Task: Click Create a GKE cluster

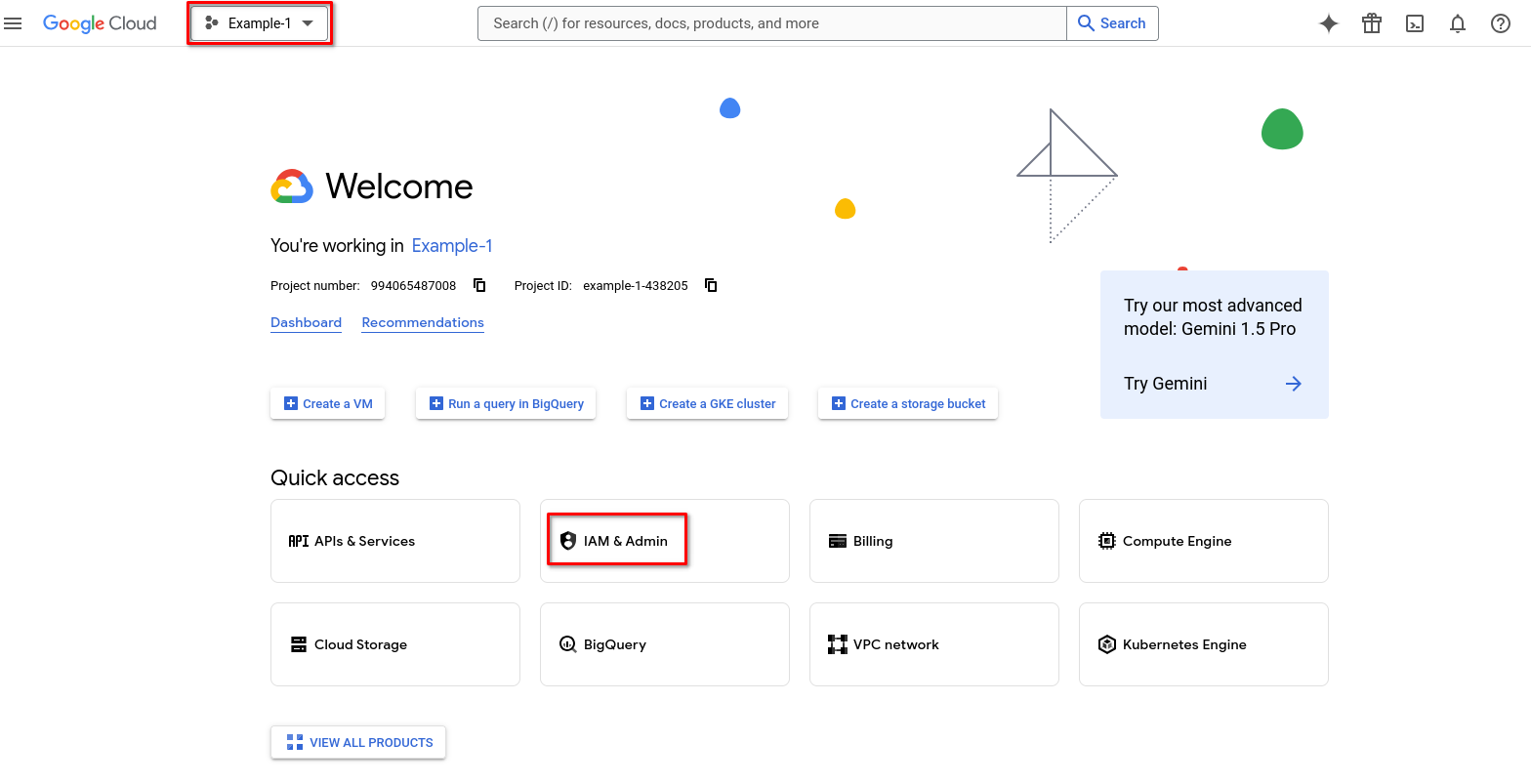Action: (708, 403)
